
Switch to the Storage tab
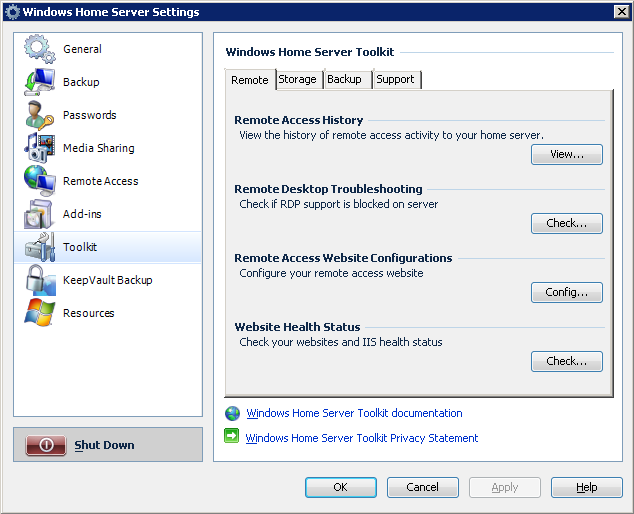pos(298,79)
